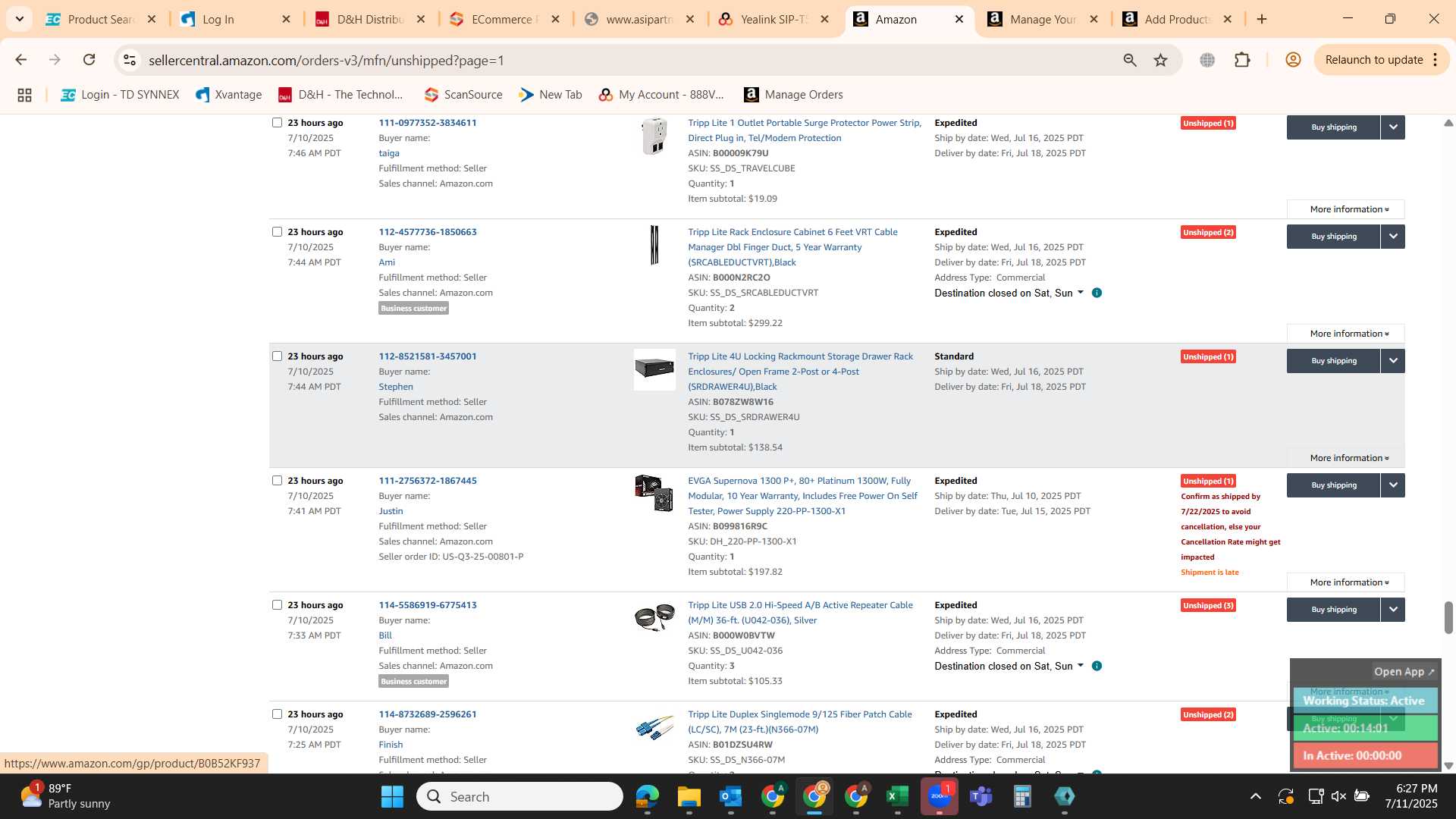Select checkbox for order 114-8732689-2596261
The width and height of the screenshot is (1456, 819).
(277, 714)
